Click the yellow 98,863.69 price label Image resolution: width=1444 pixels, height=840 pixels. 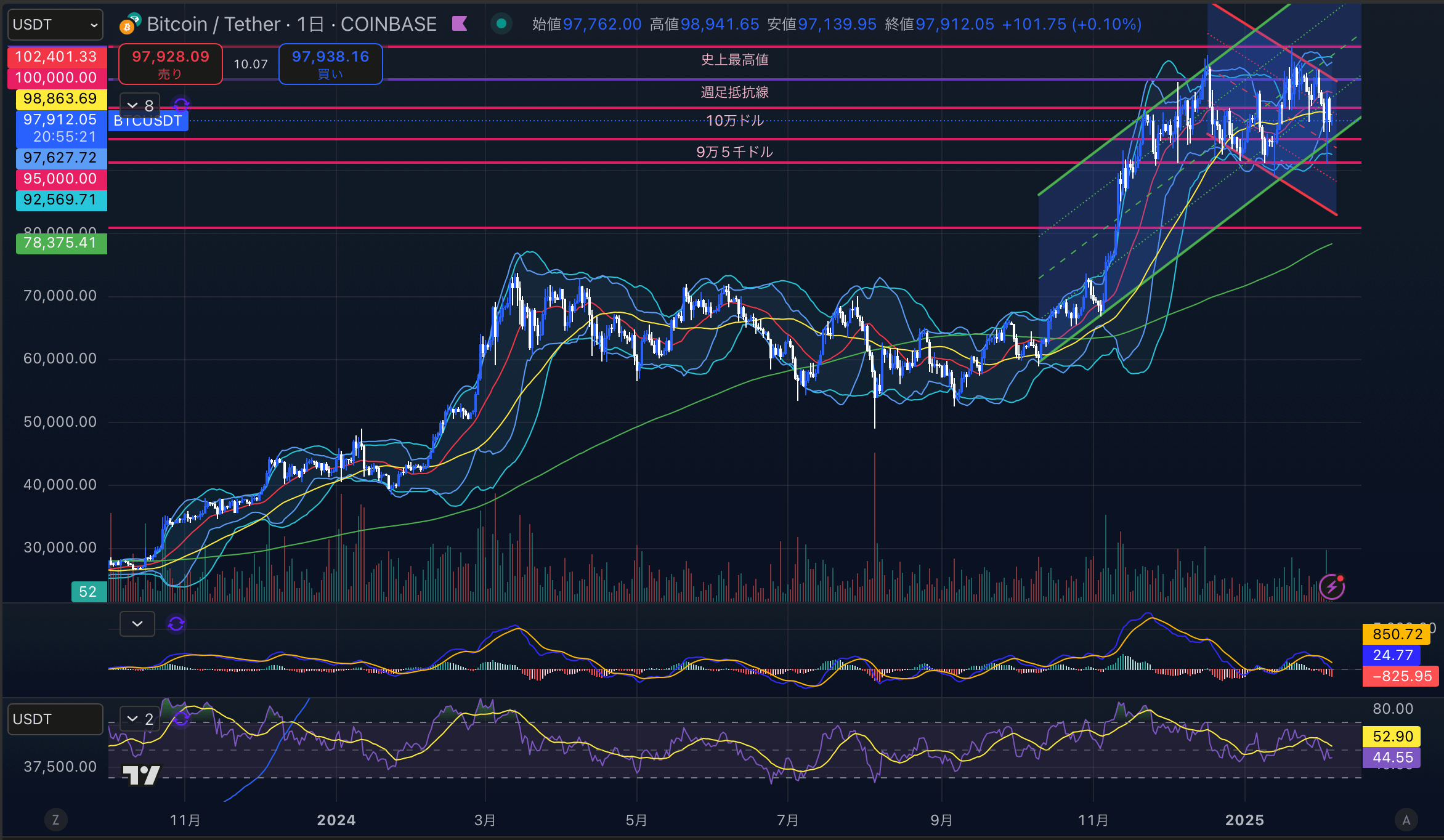pos(60,99)
